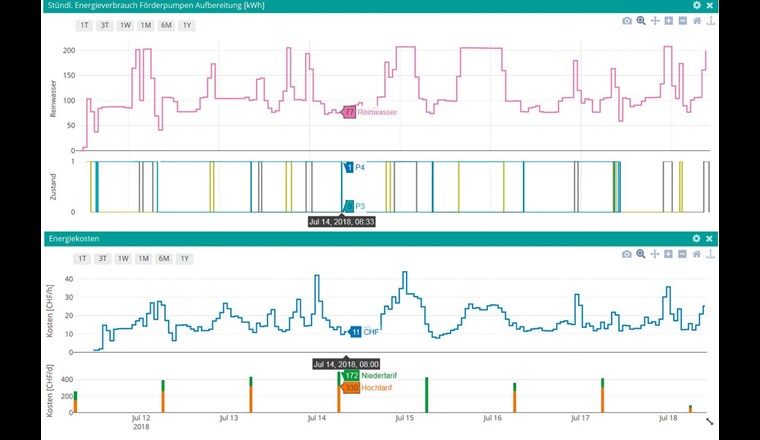Choose 1M range in Energiekosten chart

(x=144, y=258)
